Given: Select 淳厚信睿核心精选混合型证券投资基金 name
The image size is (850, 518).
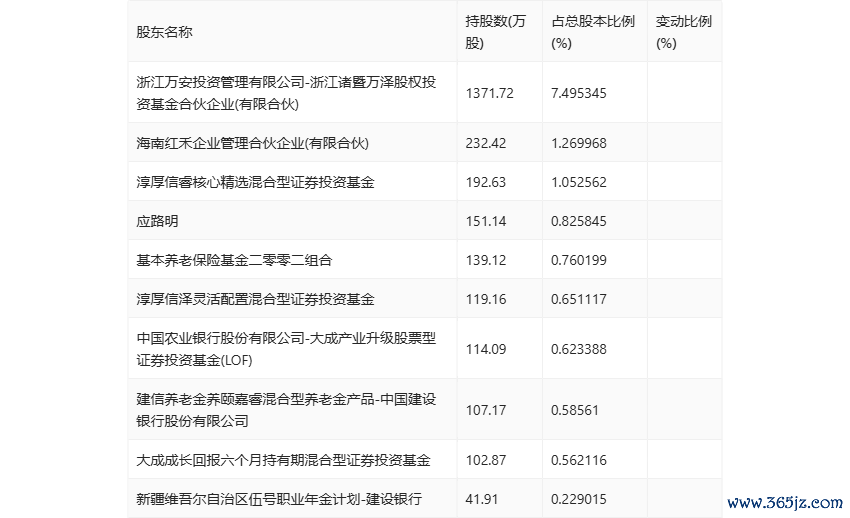Looking at the screenshot, I should 255,182.
